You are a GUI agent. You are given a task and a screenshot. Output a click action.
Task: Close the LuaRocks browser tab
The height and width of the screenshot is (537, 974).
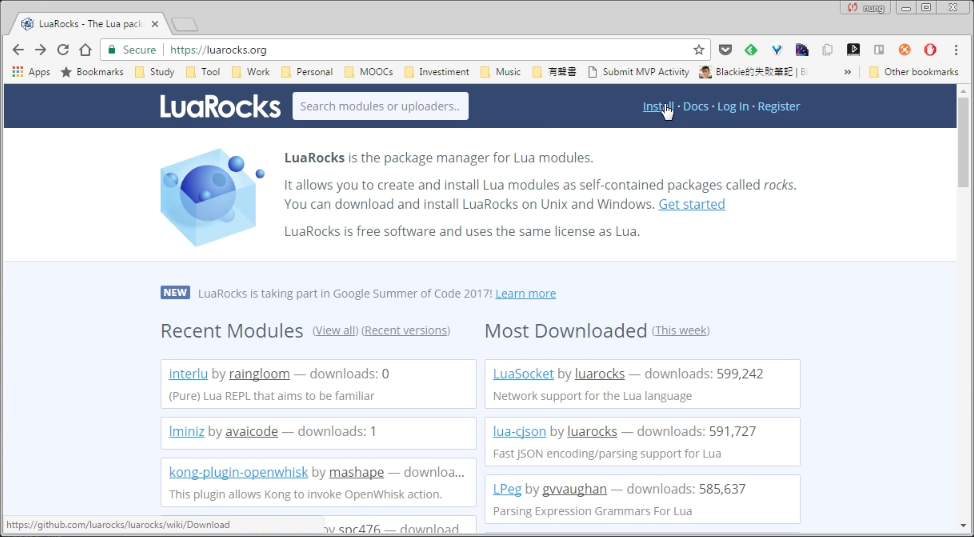point(155,24)
